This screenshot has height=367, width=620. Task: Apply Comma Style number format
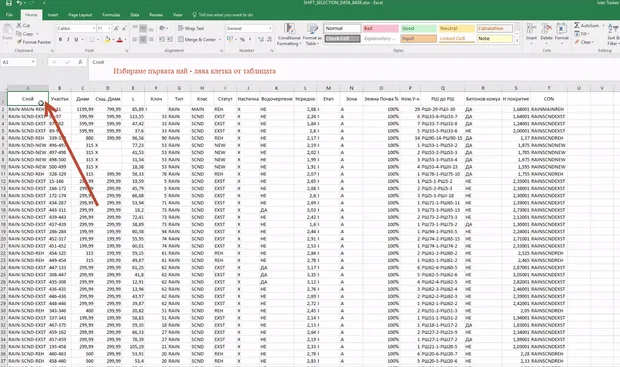pyautogui.click(x=250, y=40)
